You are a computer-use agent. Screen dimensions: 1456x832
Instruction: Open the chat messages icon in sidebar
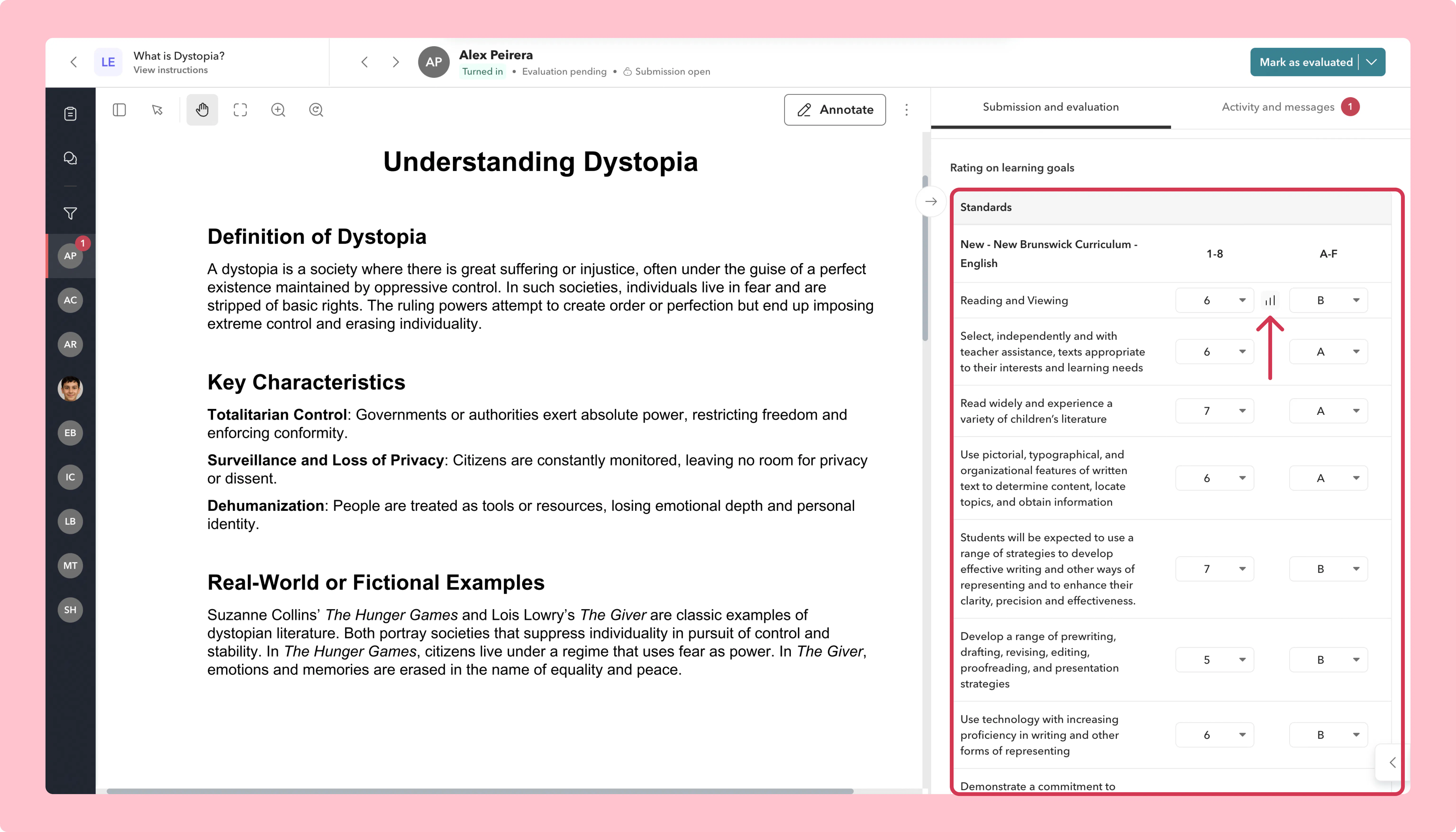(70, 158)
